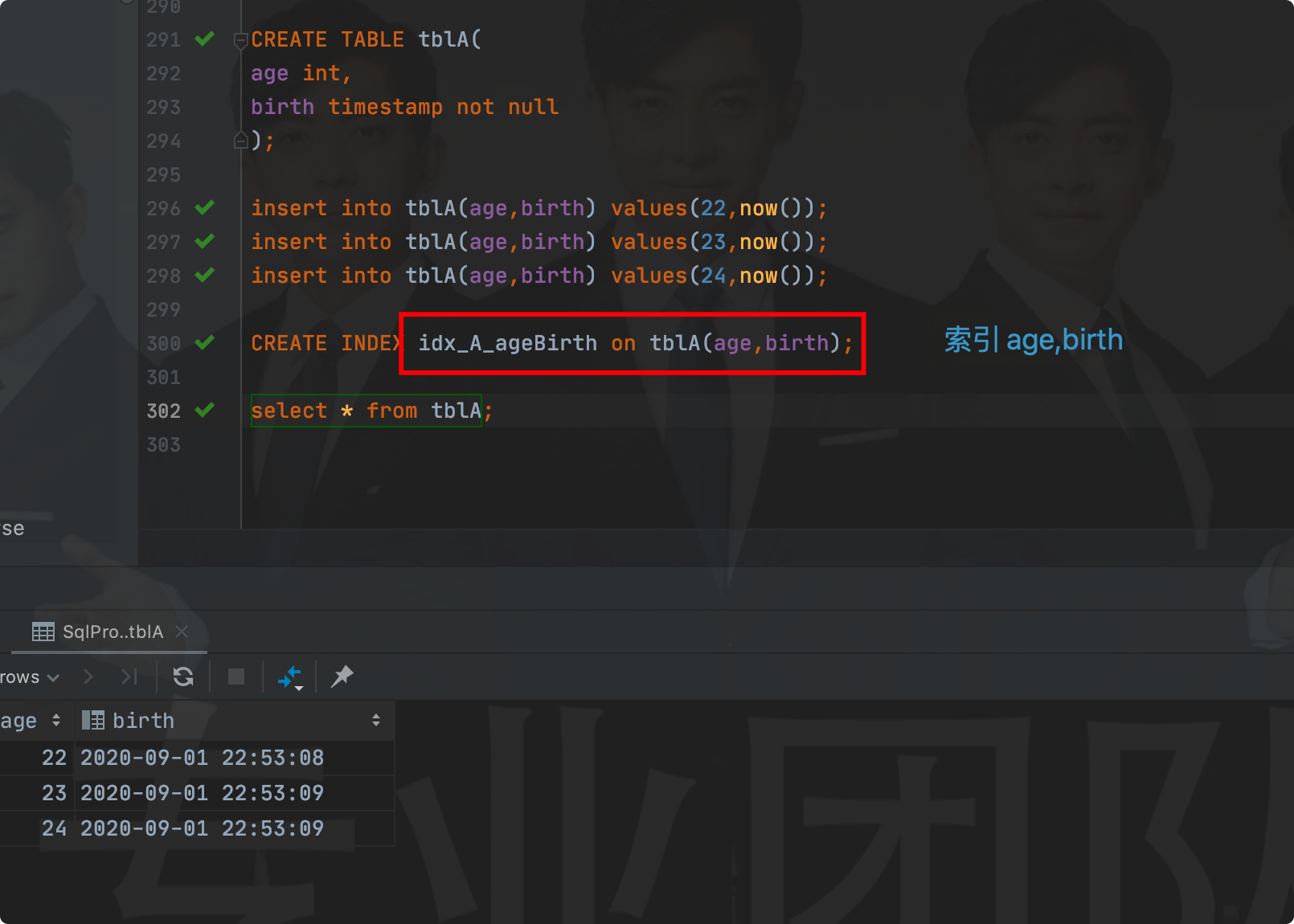Click the green checkmark on line 296
The image size is (1294, 924).
point(205,208)
